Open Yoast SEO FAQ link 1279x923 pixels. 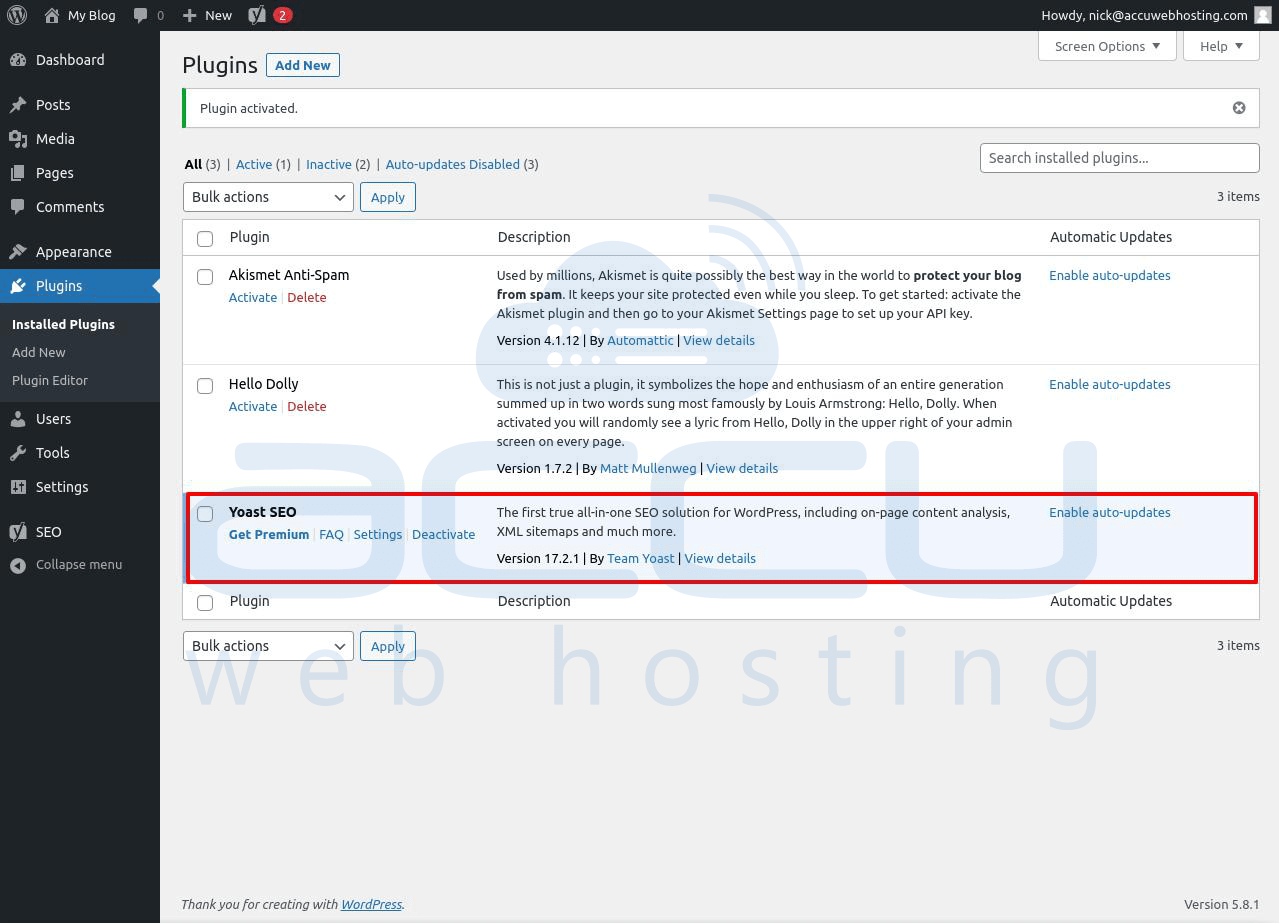[x=331, y=534]
